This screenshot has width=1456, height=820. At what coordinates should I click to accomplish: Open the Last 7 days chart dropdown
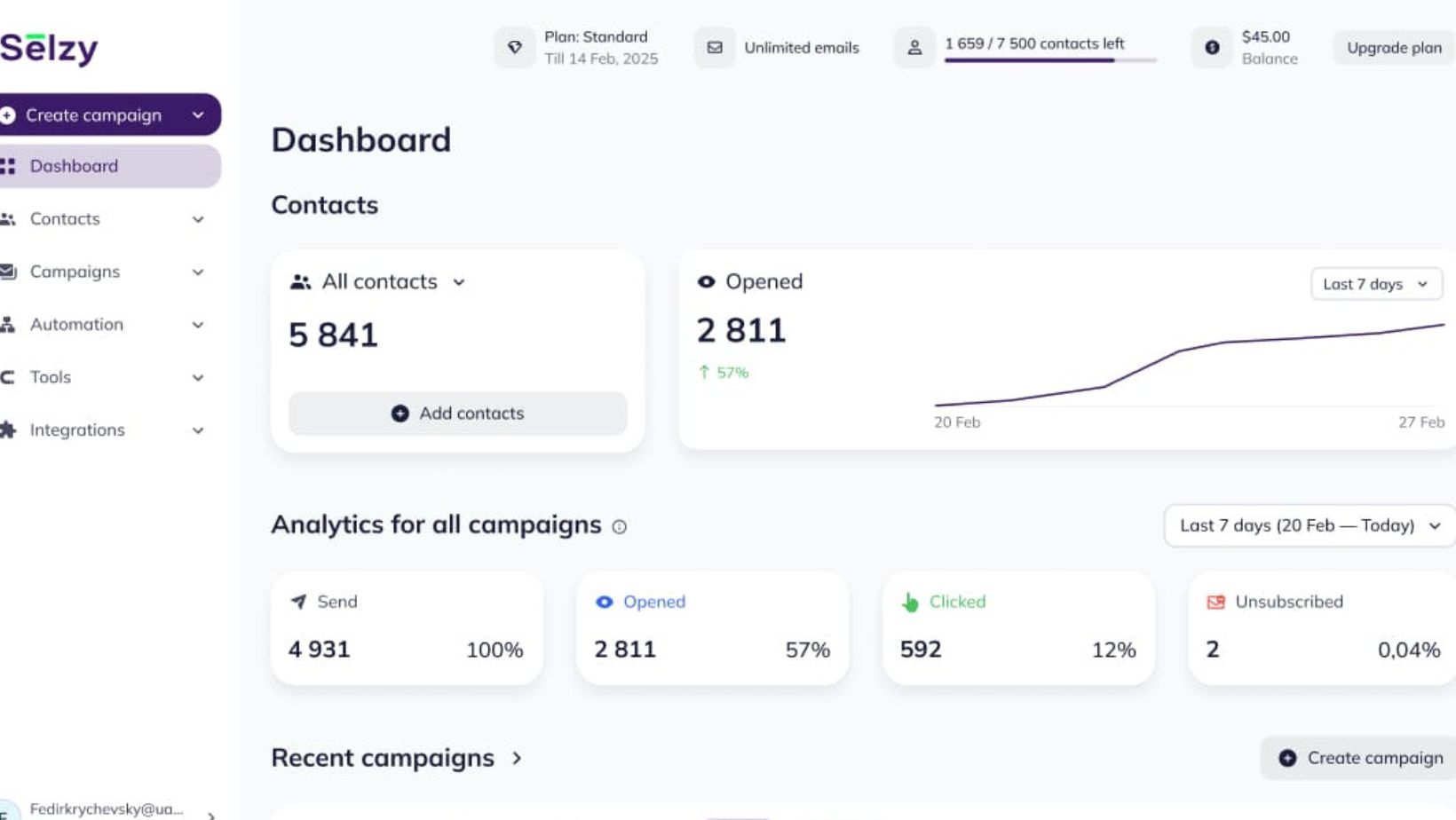point(1376,284)
